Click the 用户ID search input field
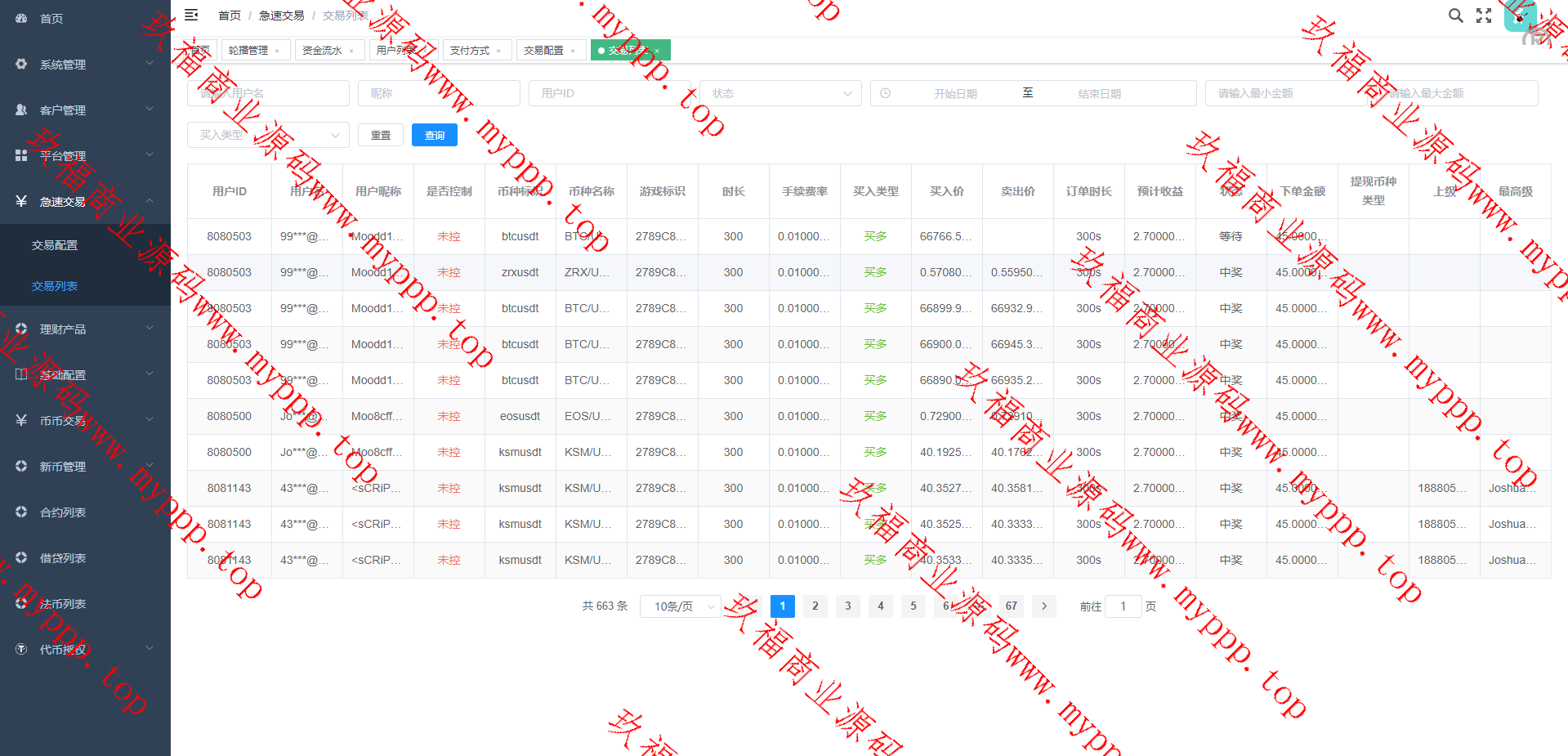The height and width of the screenshot is (756, 1568). (x=609, y=93)
